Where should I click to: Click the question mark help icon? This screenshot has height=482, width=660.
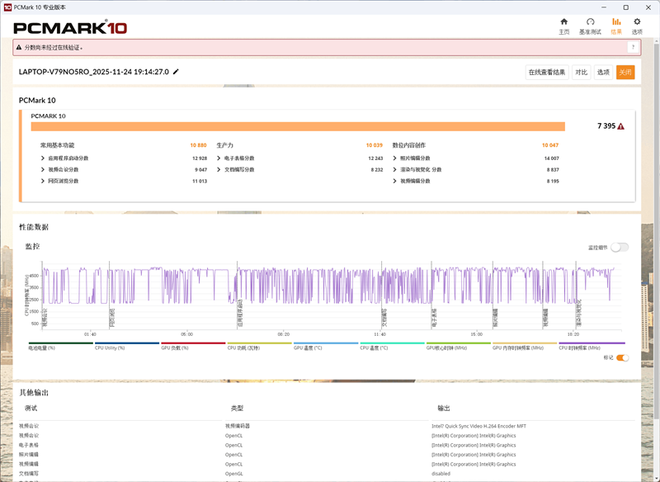[x=633, y=47]
